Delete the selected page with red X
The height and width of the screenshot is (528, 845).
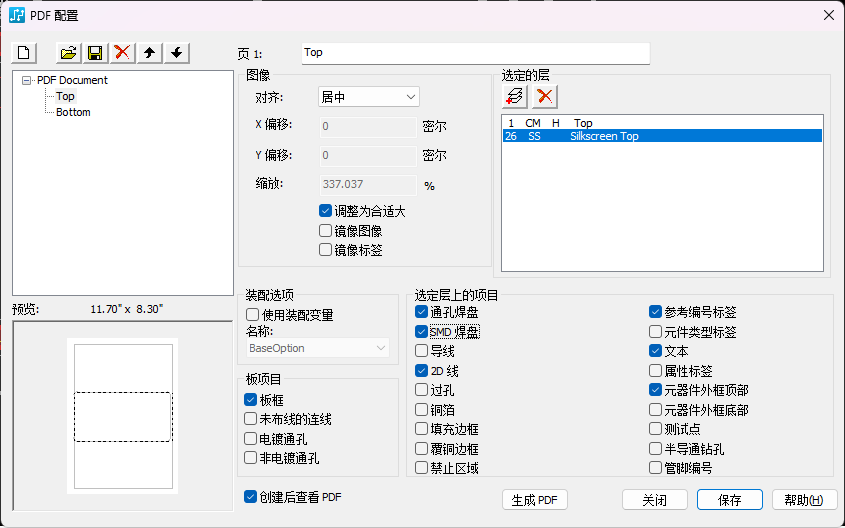click(x=122, y=53)
